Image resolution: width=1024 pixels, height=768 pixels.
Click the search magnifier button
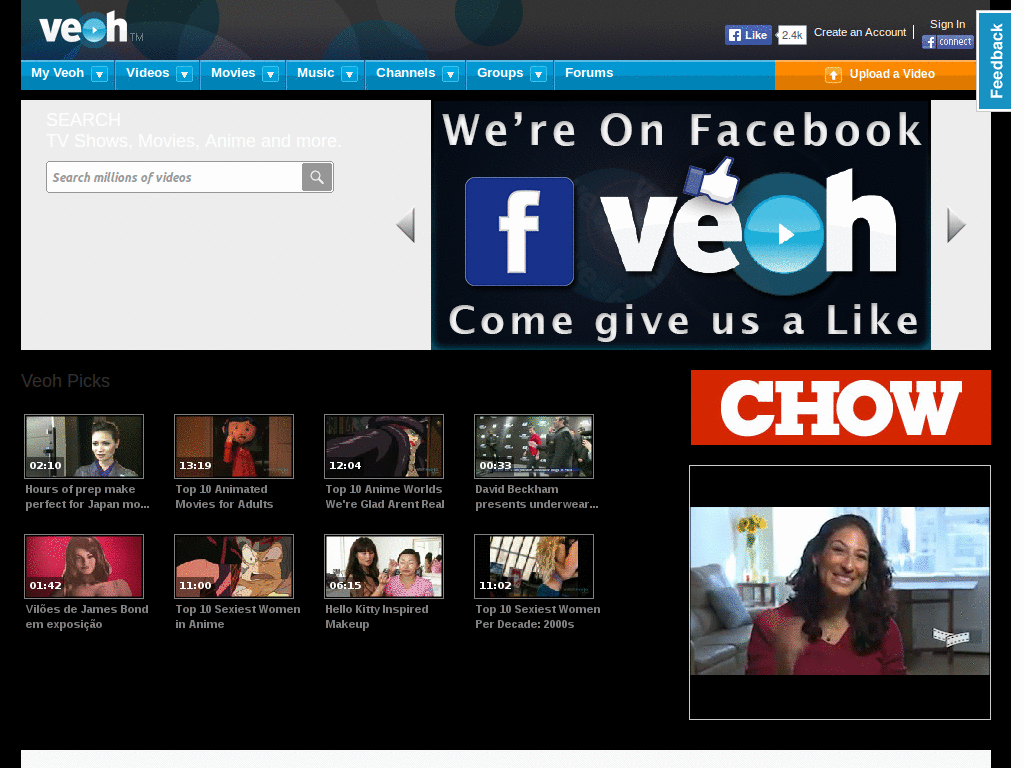coord(317,177)
